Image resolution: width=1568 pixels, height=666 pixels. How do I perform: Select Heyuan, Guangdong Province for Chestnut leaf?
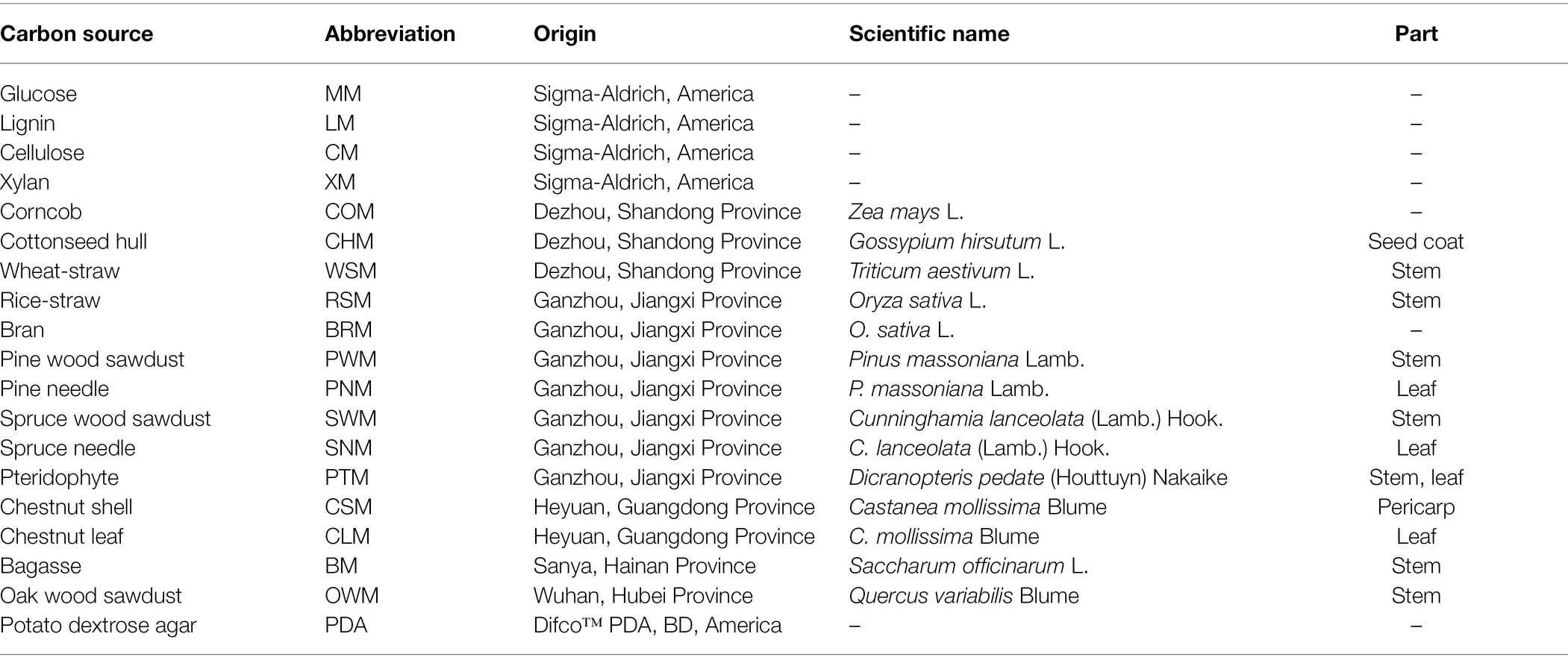(674, 537)
